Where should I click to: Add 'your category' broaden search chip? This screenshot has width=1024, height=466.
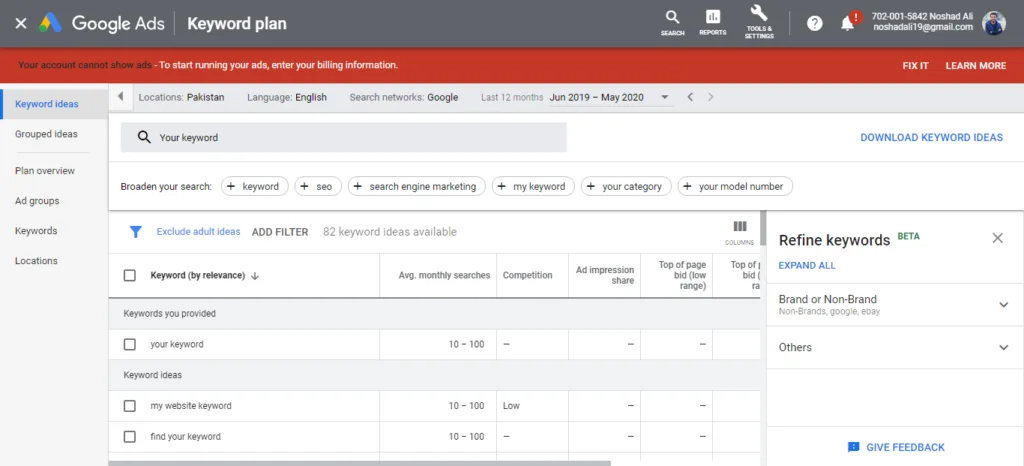click(626, 186)
